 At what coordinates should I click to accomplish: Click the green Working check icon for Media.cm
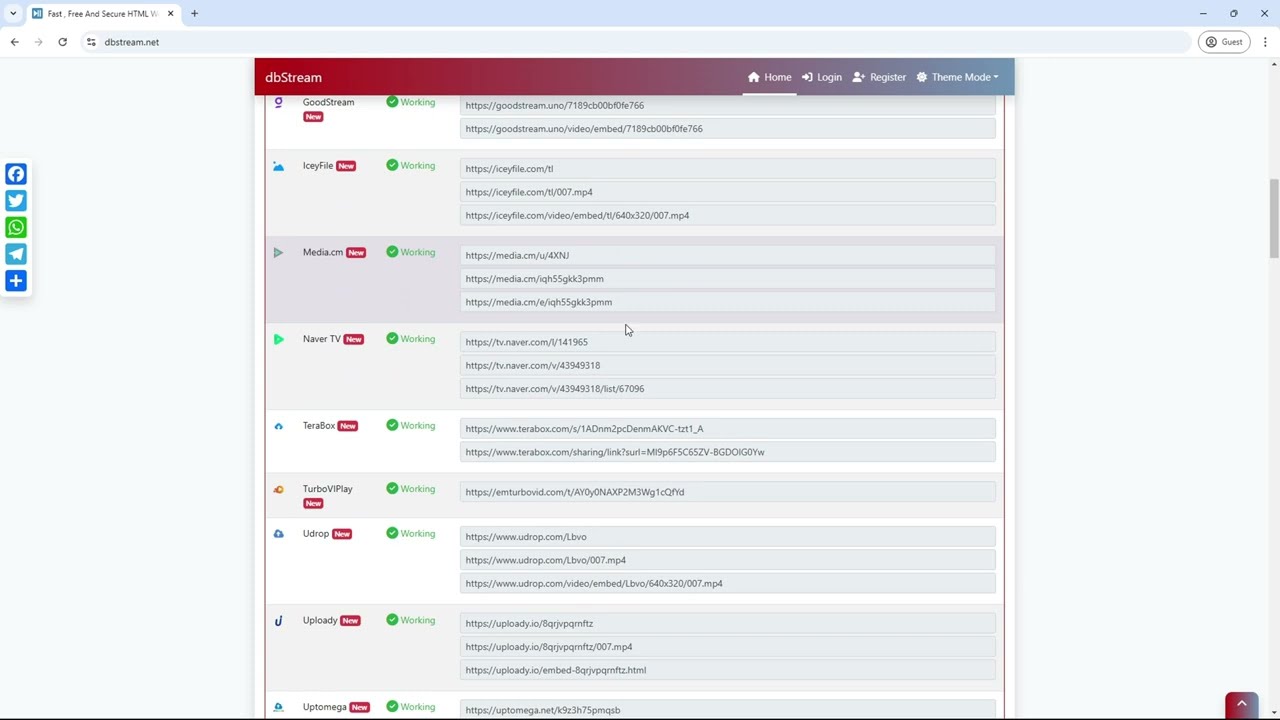coord(392,252)
